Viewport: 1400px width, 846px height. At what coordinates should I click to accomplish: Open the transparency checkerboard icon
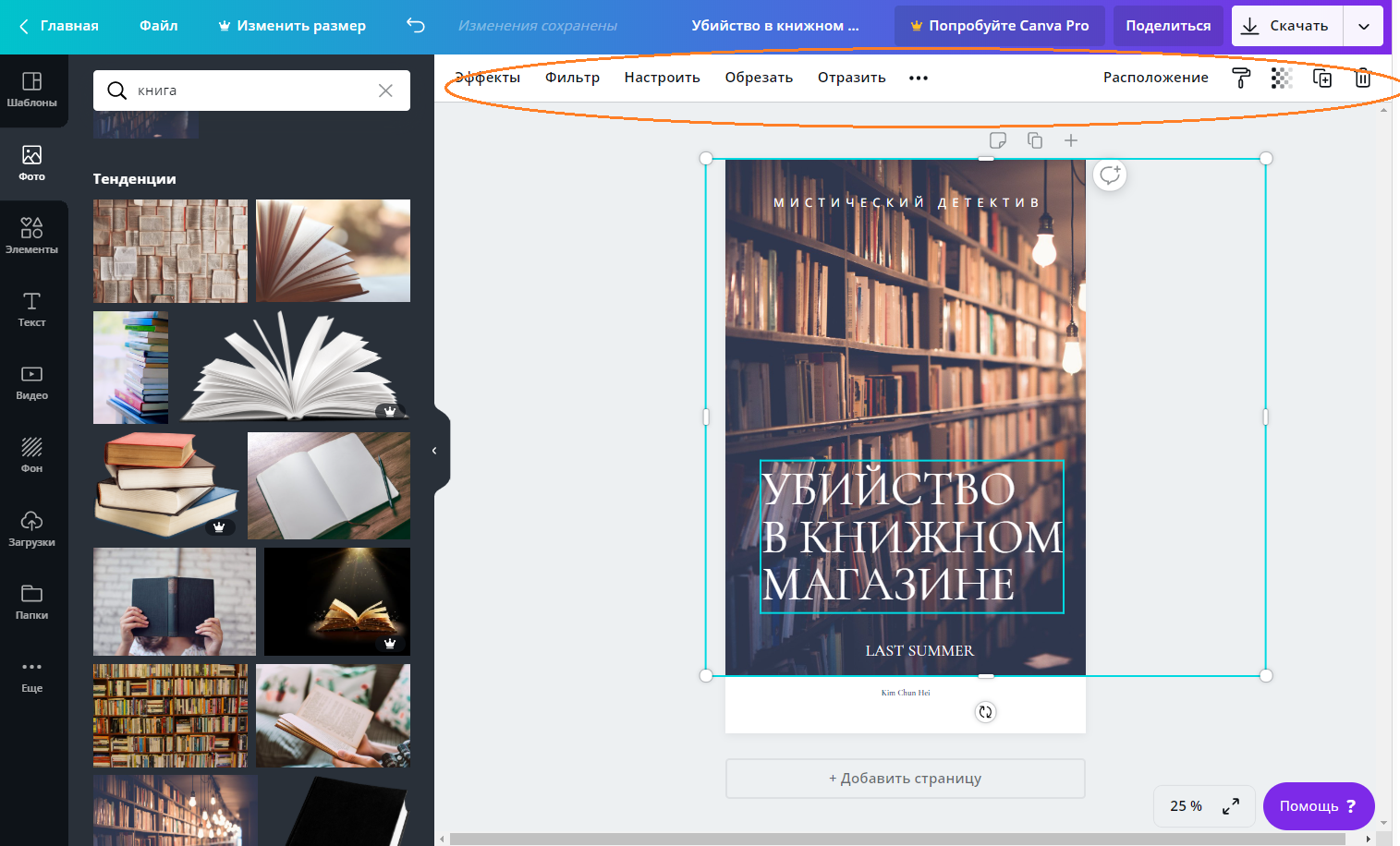coord(1281,79)
